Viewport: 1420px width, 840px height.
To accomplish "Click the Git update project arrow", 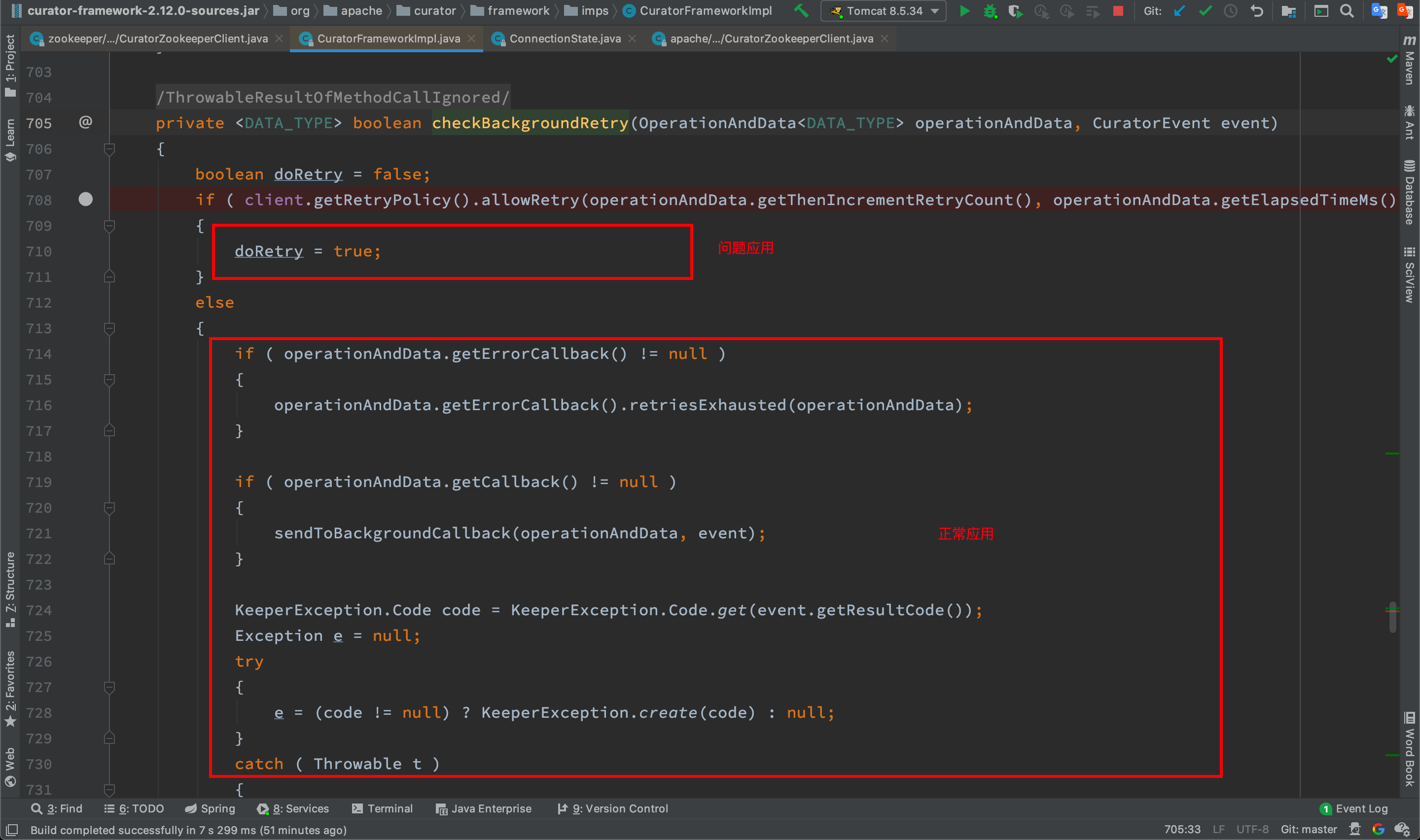I will click(x=1179, y=11).
